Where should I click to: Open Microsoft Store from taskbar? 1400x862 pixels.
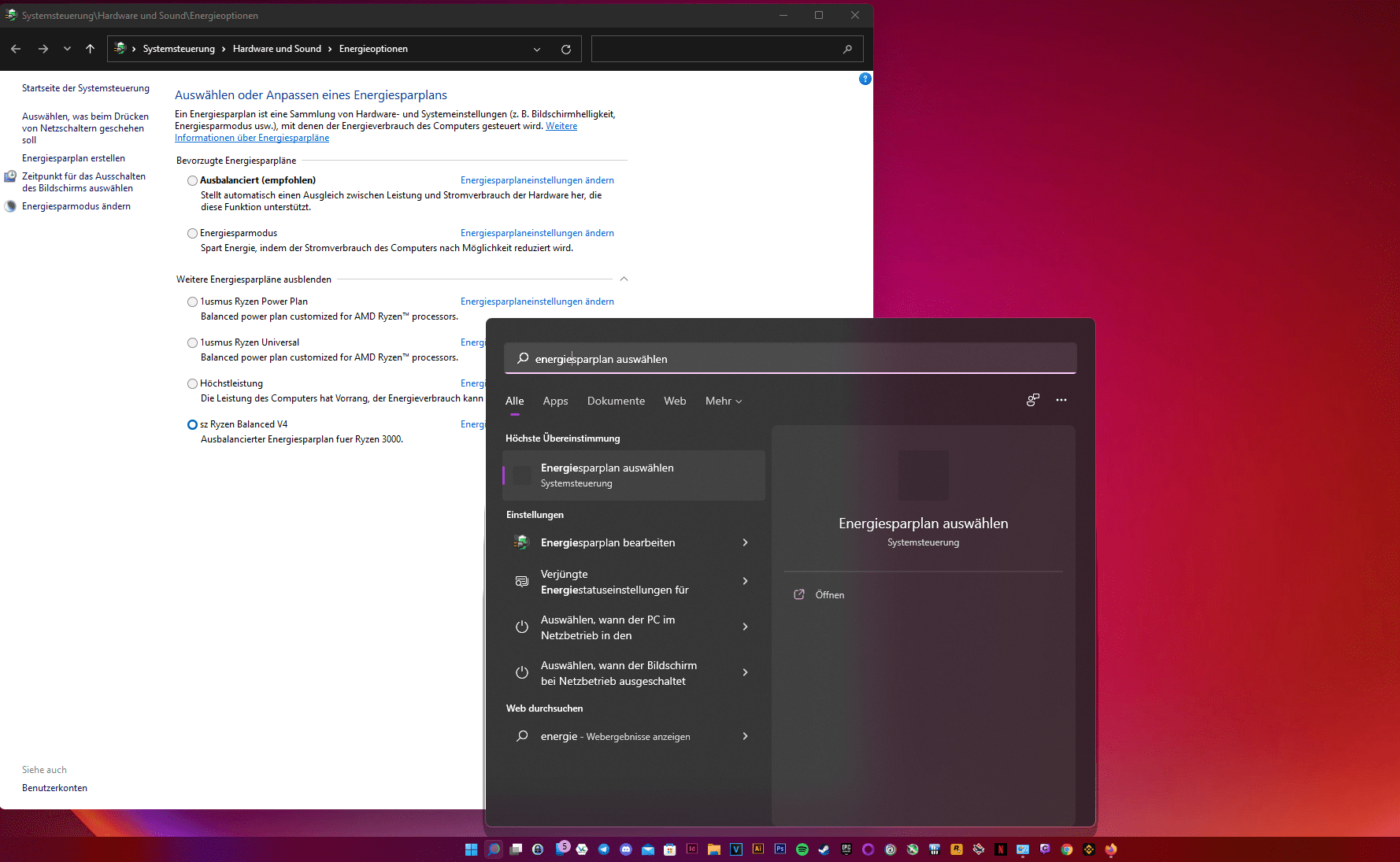tap(670, 849)
